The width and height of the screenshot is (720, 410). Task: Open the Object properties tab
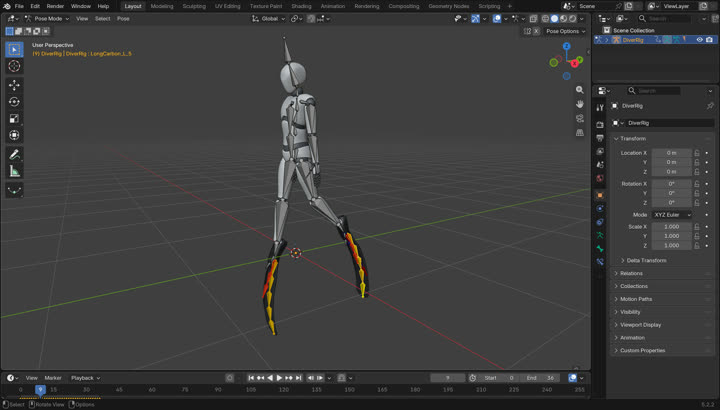[x=600, y=195]
